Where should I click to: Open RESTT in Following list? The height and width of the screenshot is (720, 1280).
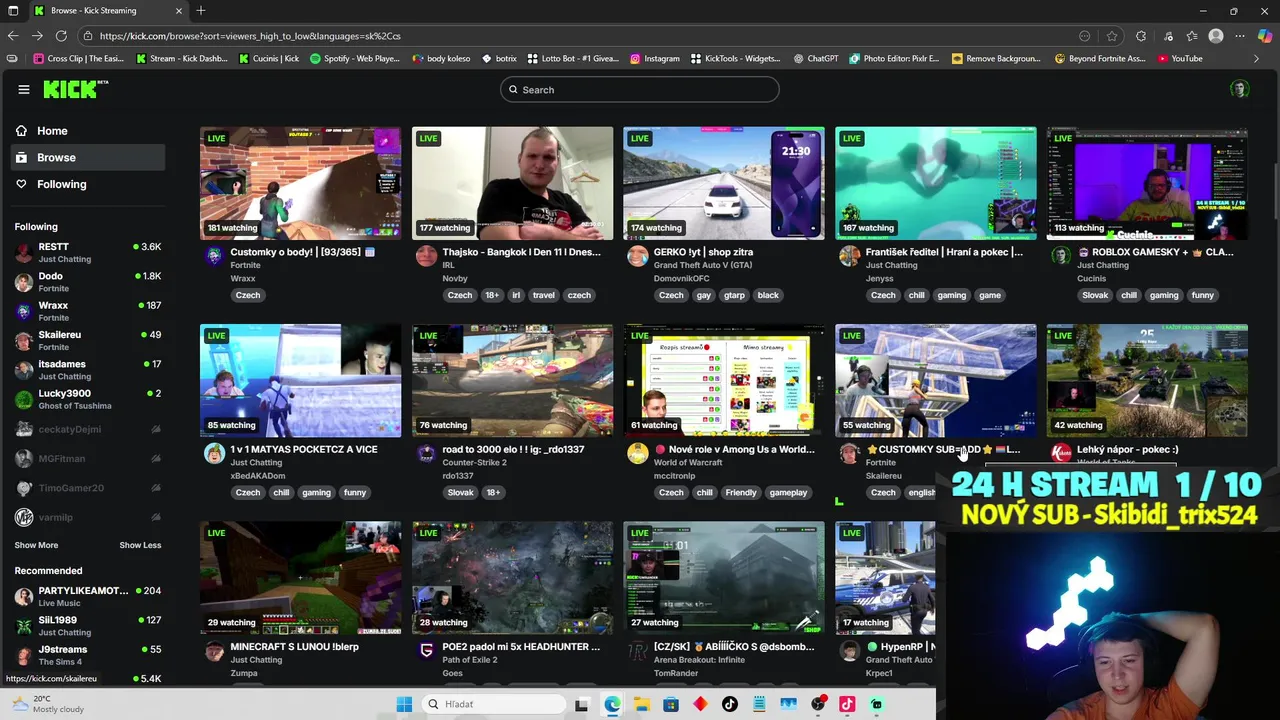[88, 252]
